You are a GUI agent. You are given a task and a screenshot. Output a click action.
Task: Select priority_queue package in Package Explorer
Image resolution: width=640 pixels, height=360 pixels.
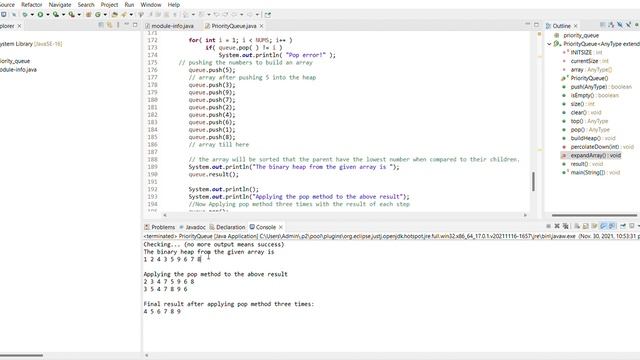pos(15,61)
